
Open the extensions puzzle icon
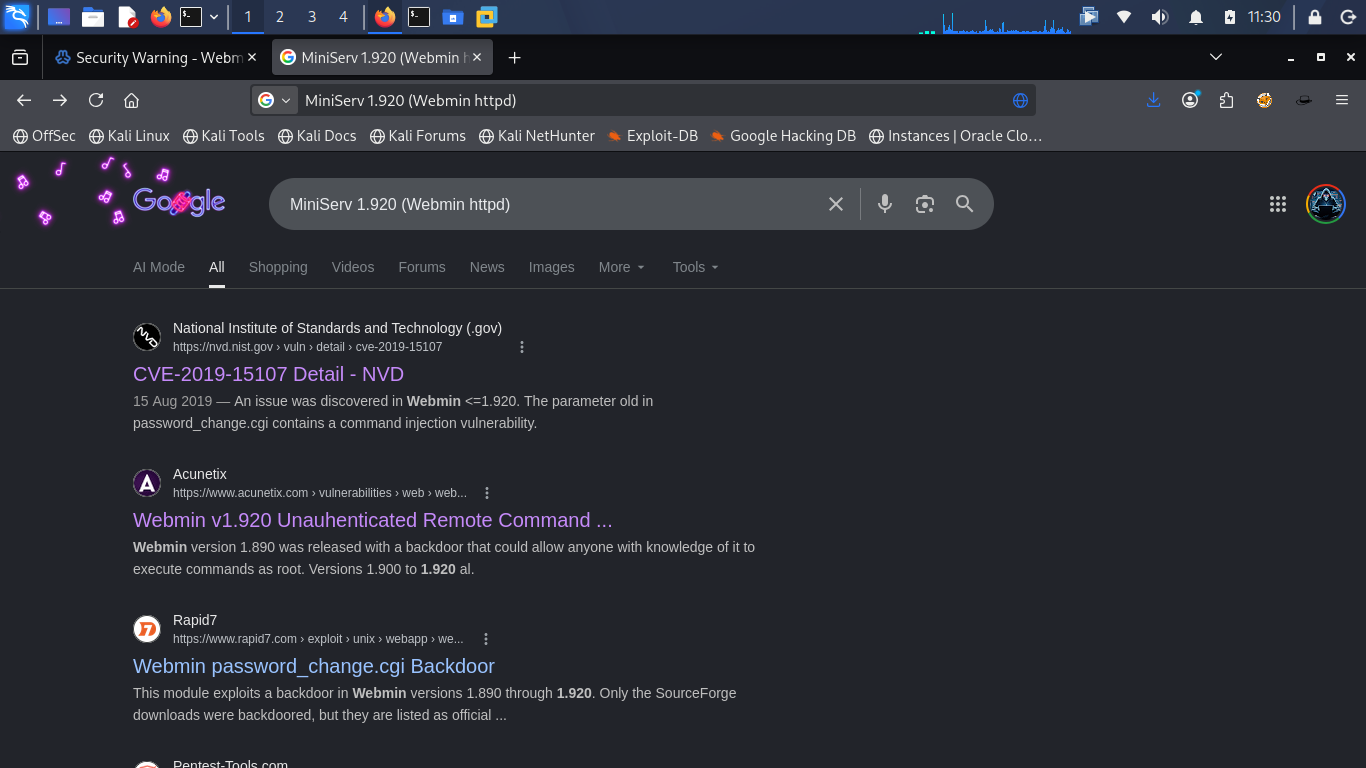tap(1227, 100)
